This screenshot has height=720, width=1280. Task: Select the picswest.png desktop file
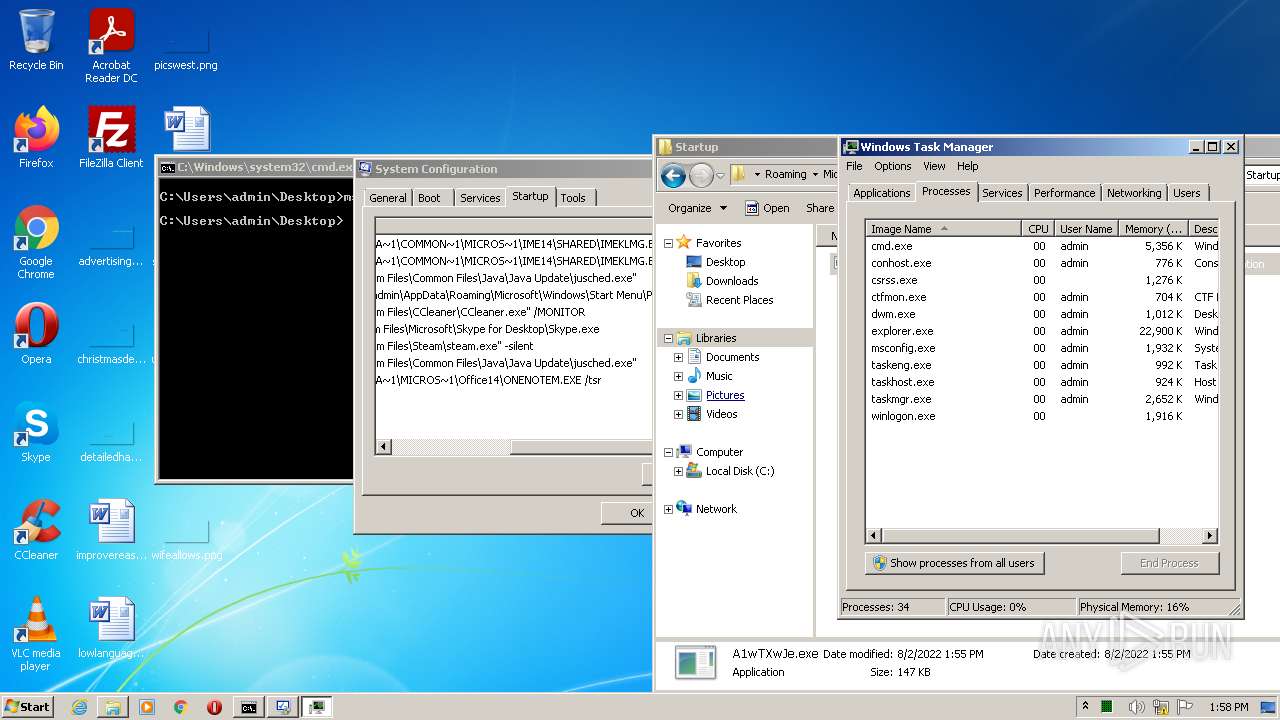(186, 46)
